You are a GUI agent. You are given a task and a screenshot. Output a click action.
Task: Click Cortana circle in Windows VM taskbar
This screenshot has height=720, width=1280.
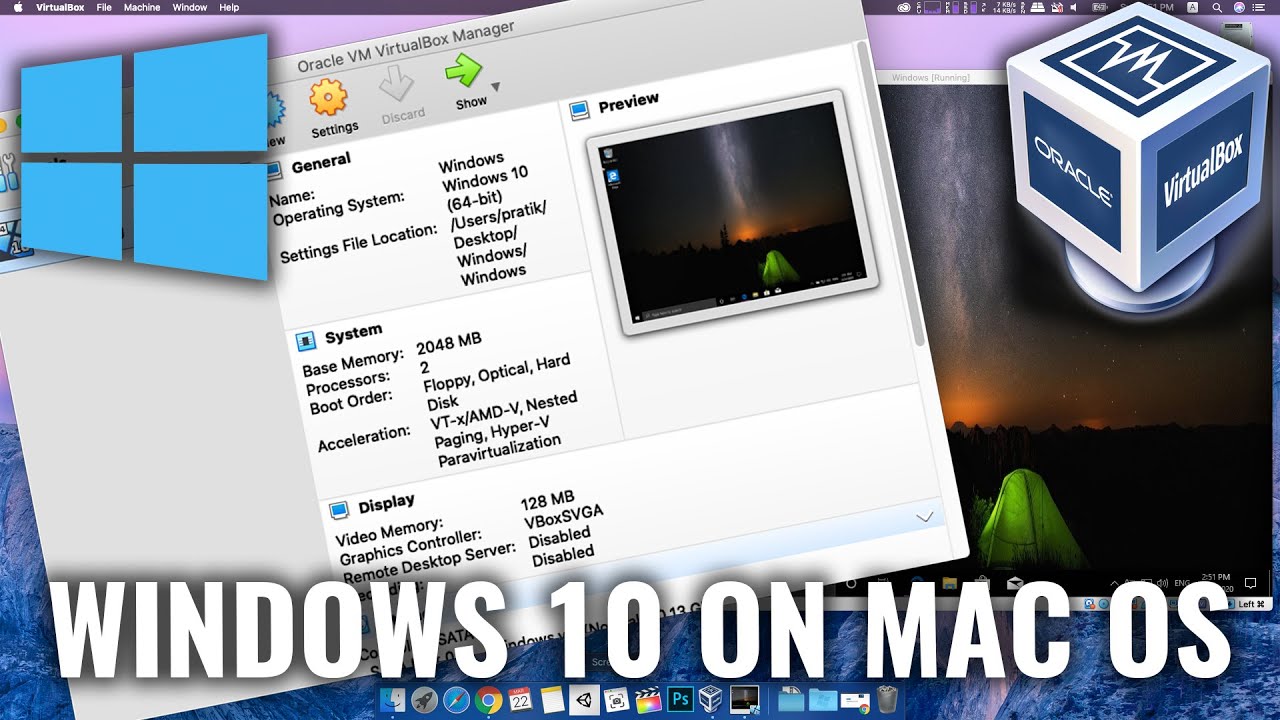pyautogui.click(x=851, y=583)
